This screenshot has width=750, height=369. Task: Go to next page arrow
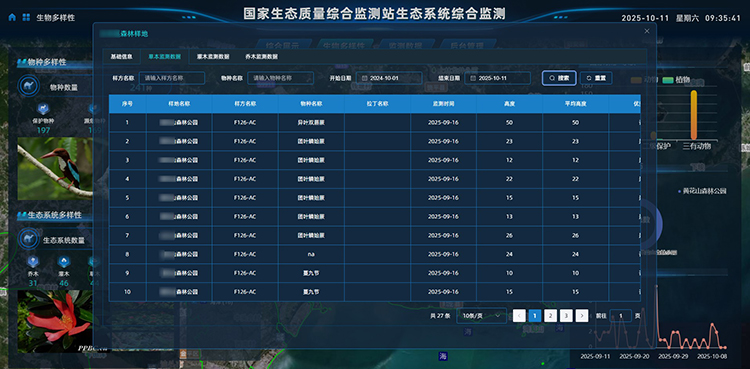tap(582, 315)
